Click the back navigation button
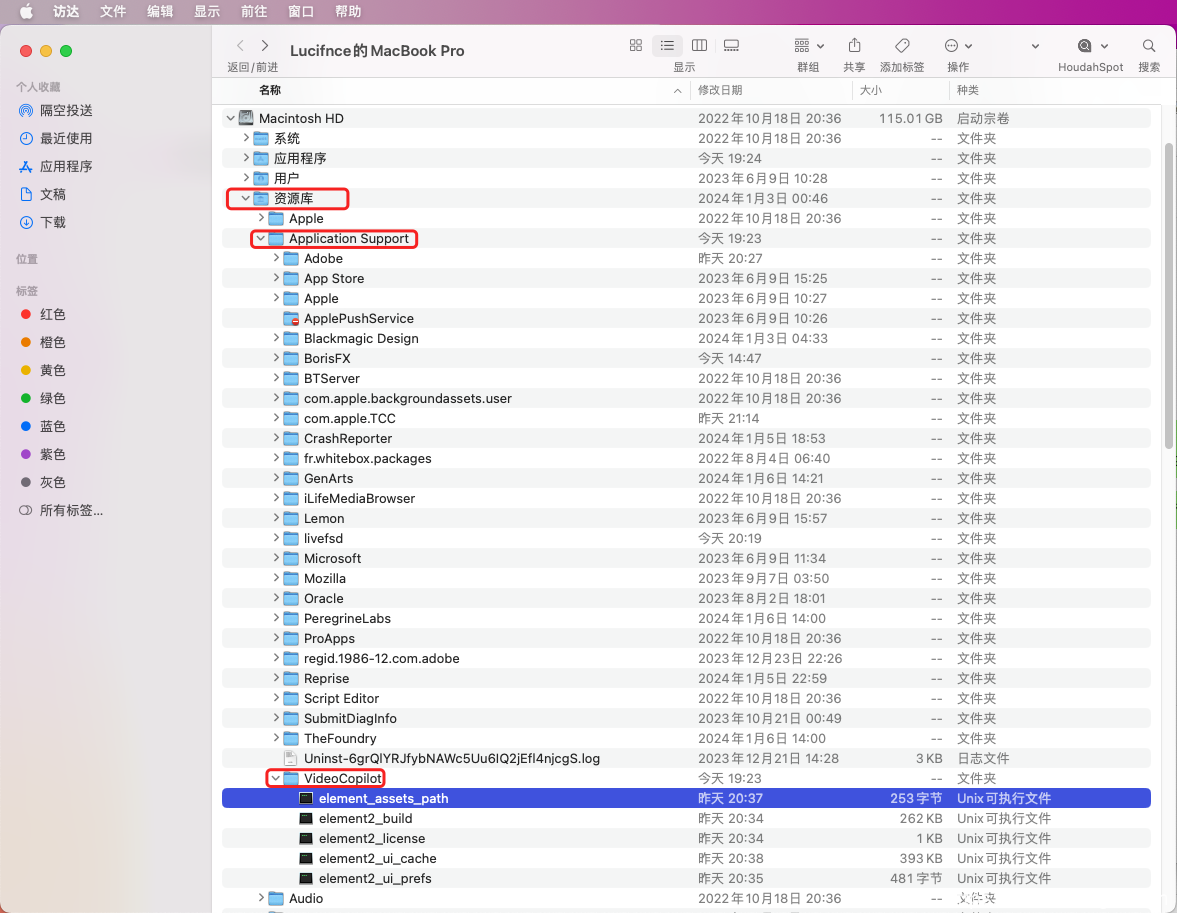The width and height of the screenshot is (1177, 913). click(x=240, y=46)
